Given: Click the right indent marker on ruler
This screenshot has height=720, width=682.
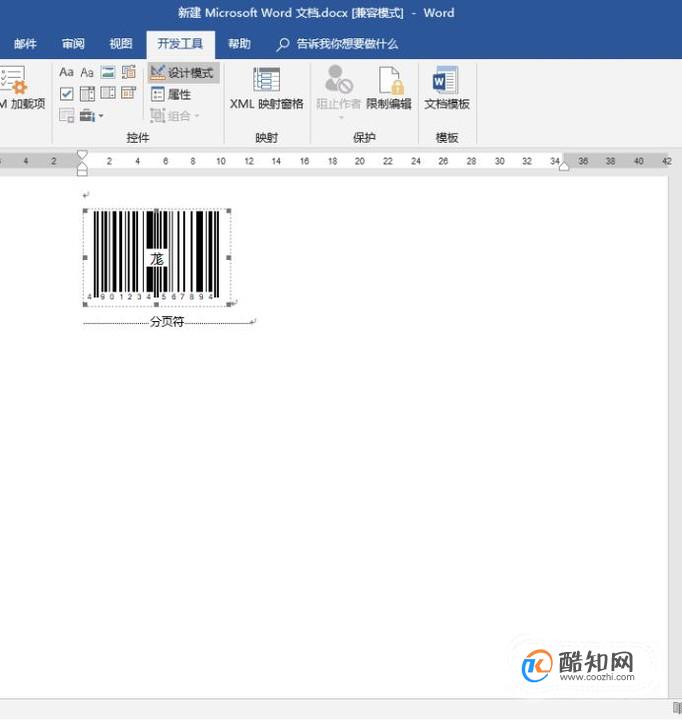Looking at the screenshot, I should click(x=564, y=166).
